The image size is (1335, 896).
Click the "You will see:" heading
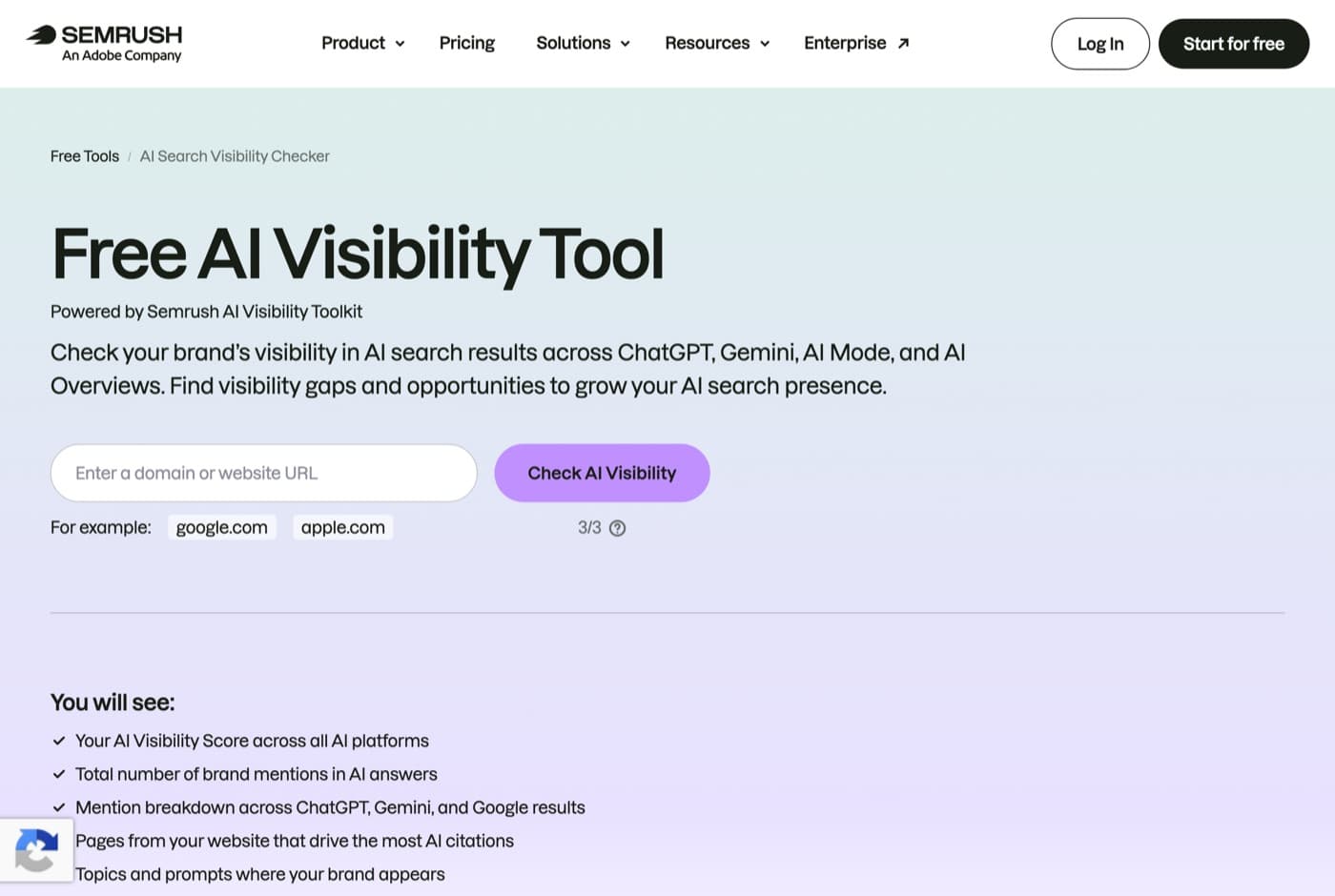coord(113,703)
